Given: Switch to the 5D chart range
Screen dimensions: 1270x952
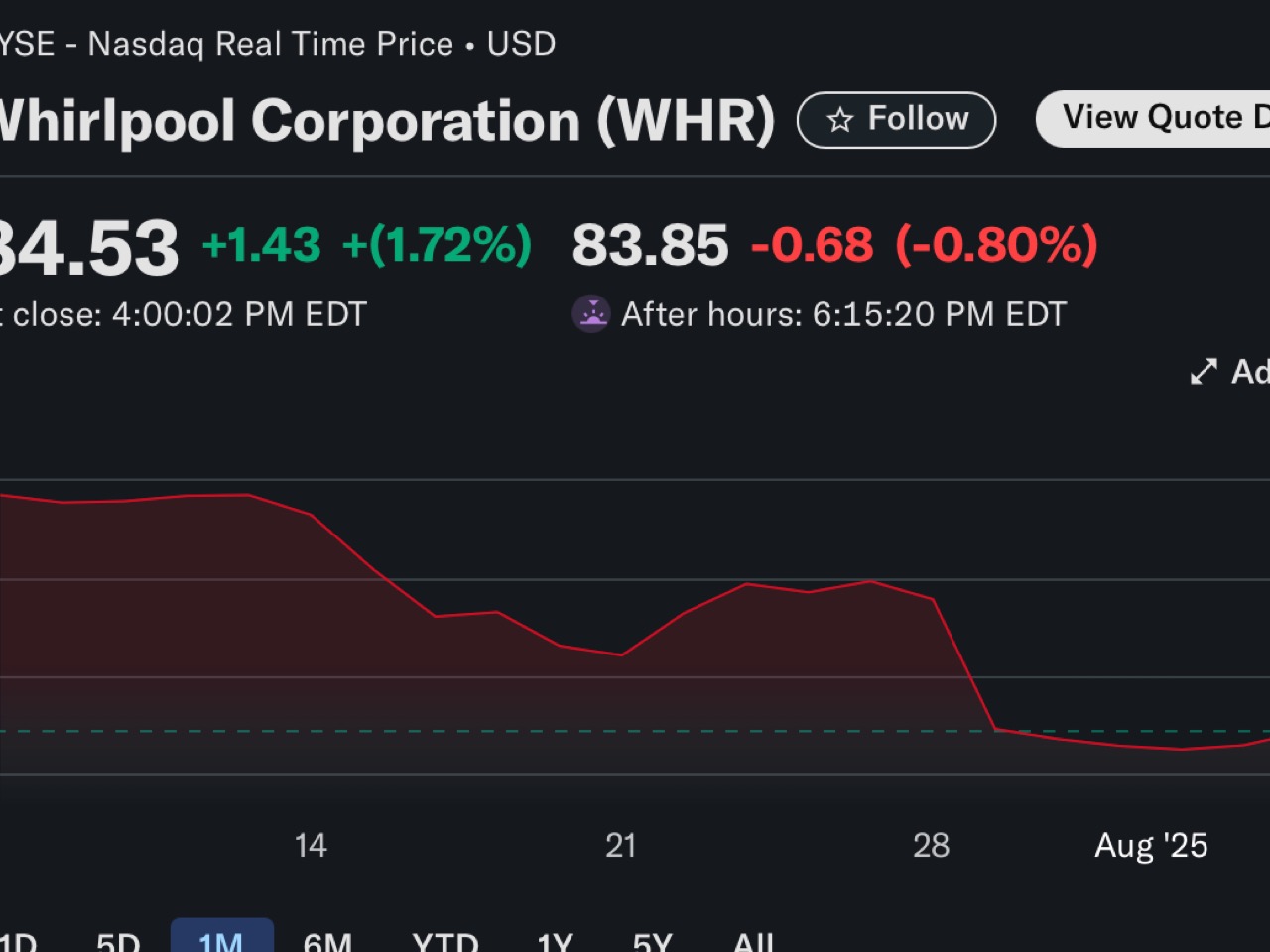Looking at the screenshot, I should pyautogui.click(x=118, y=941).
